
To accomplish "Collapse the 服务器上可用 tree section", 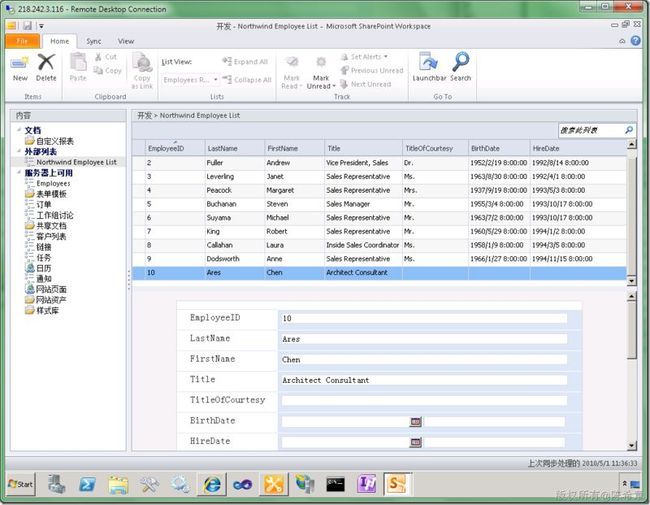I will [19, 172].
